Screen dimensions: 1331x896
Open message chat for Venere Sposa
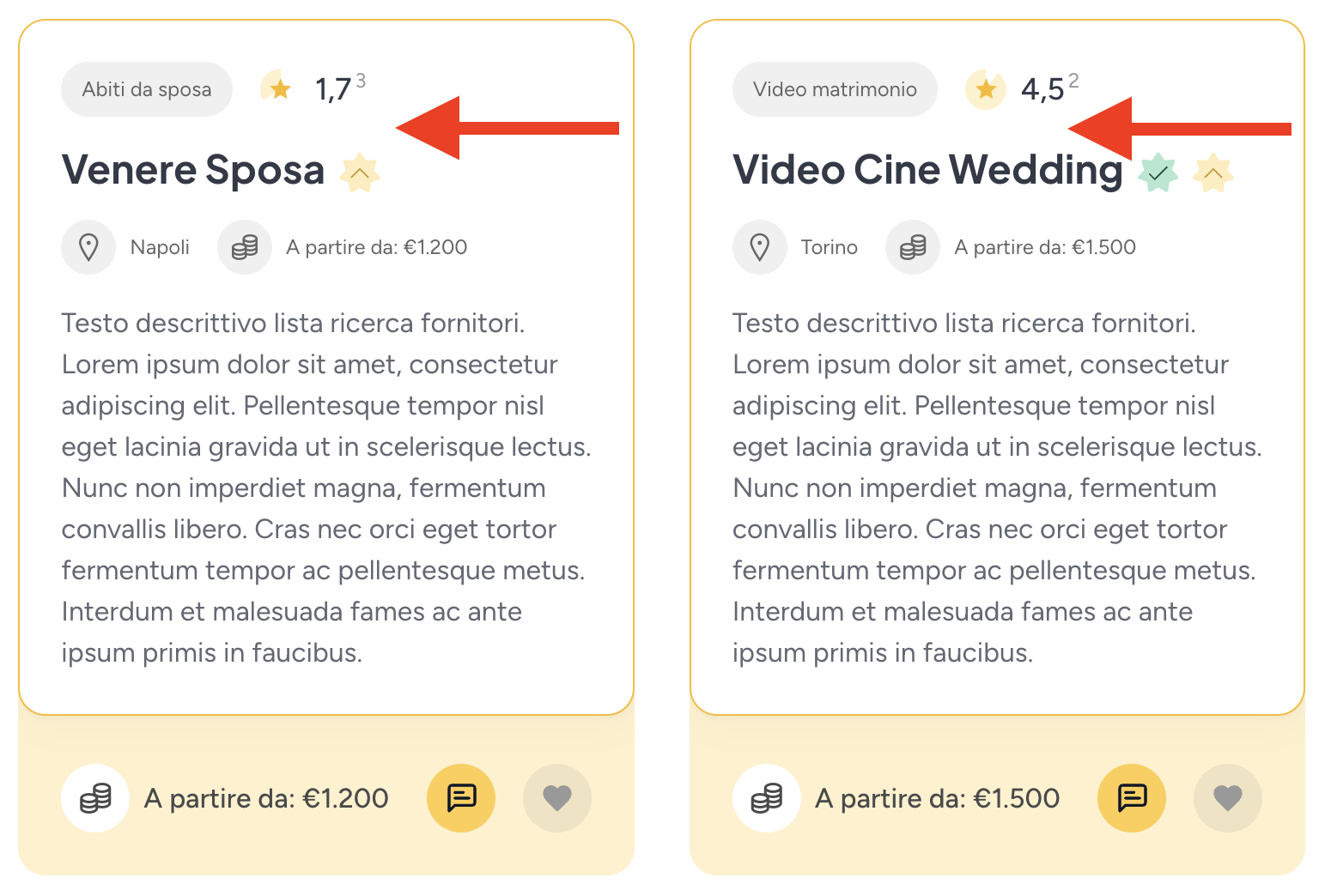(461, 798)
